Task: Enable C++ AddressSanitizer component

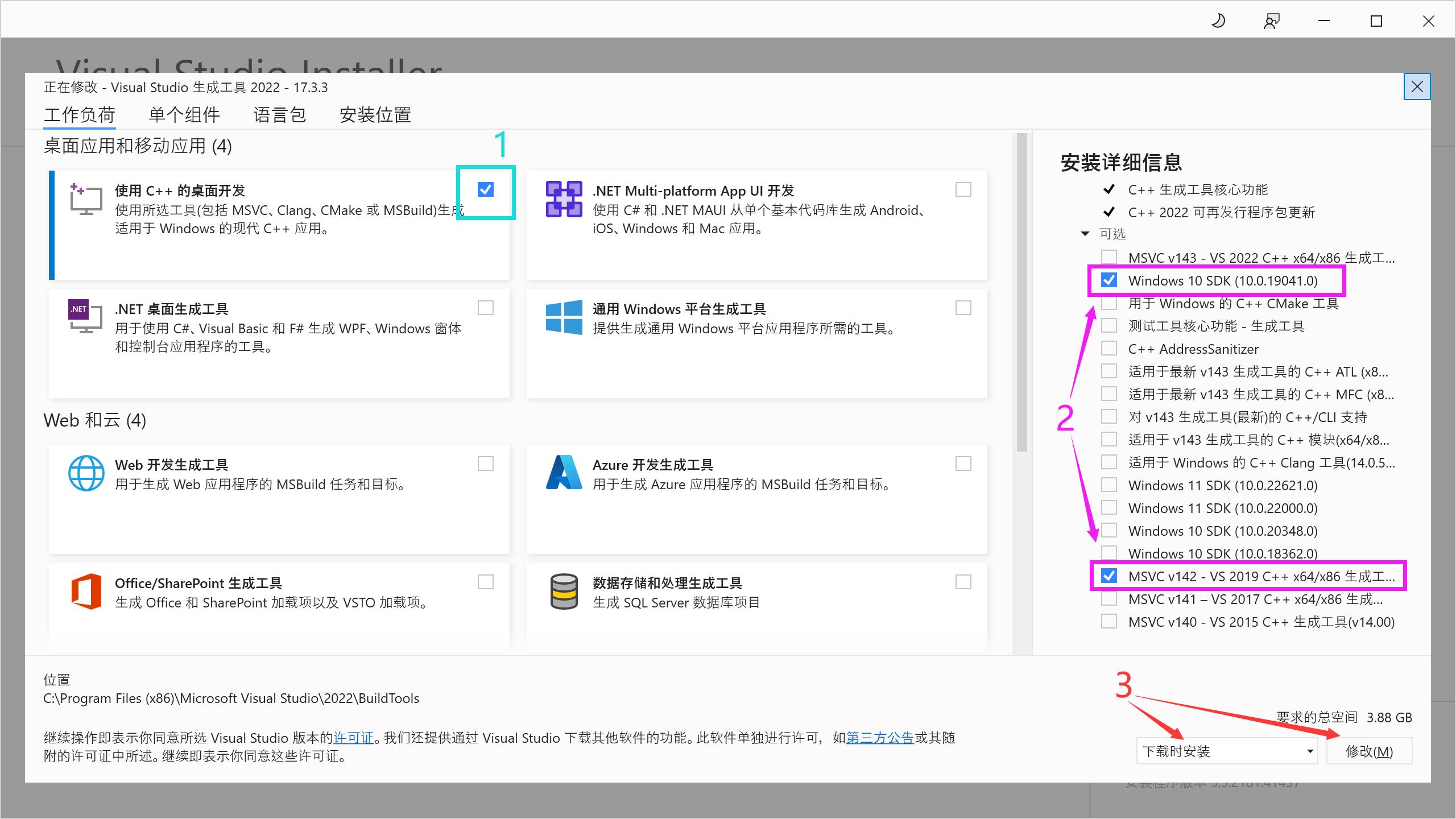Action: pyautogui.click(x=1109, y=348)
